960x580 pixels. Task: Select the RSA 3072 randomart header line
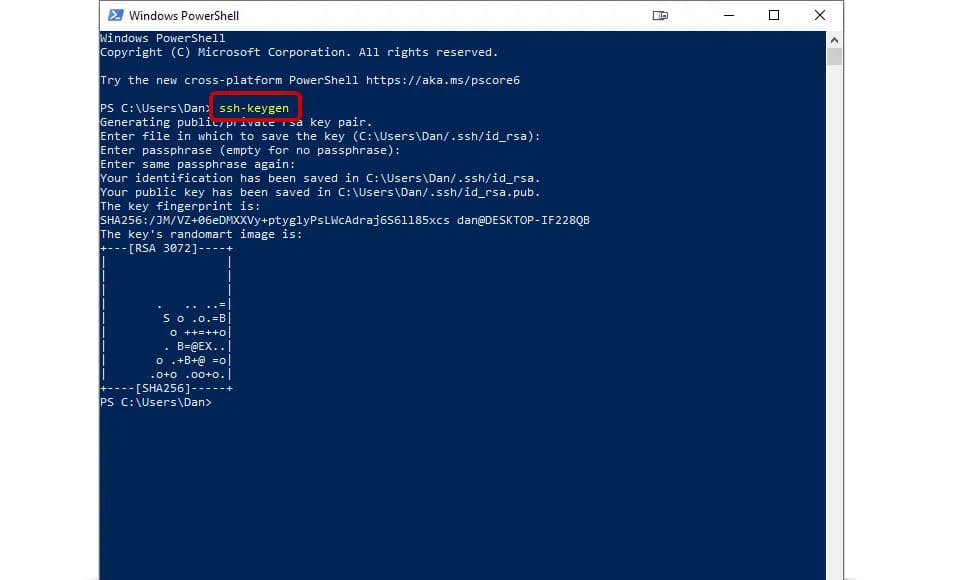tap(166, 247)
